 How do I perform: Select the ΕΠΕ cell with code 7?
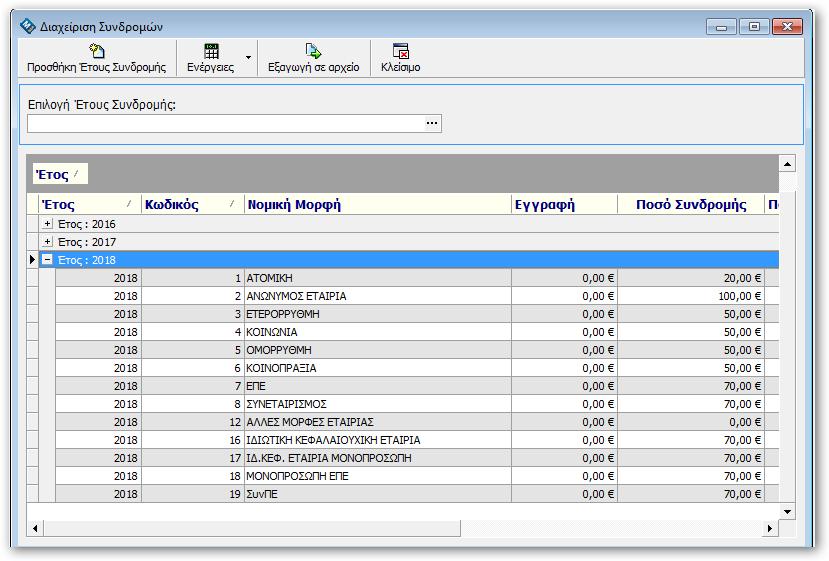377,385
